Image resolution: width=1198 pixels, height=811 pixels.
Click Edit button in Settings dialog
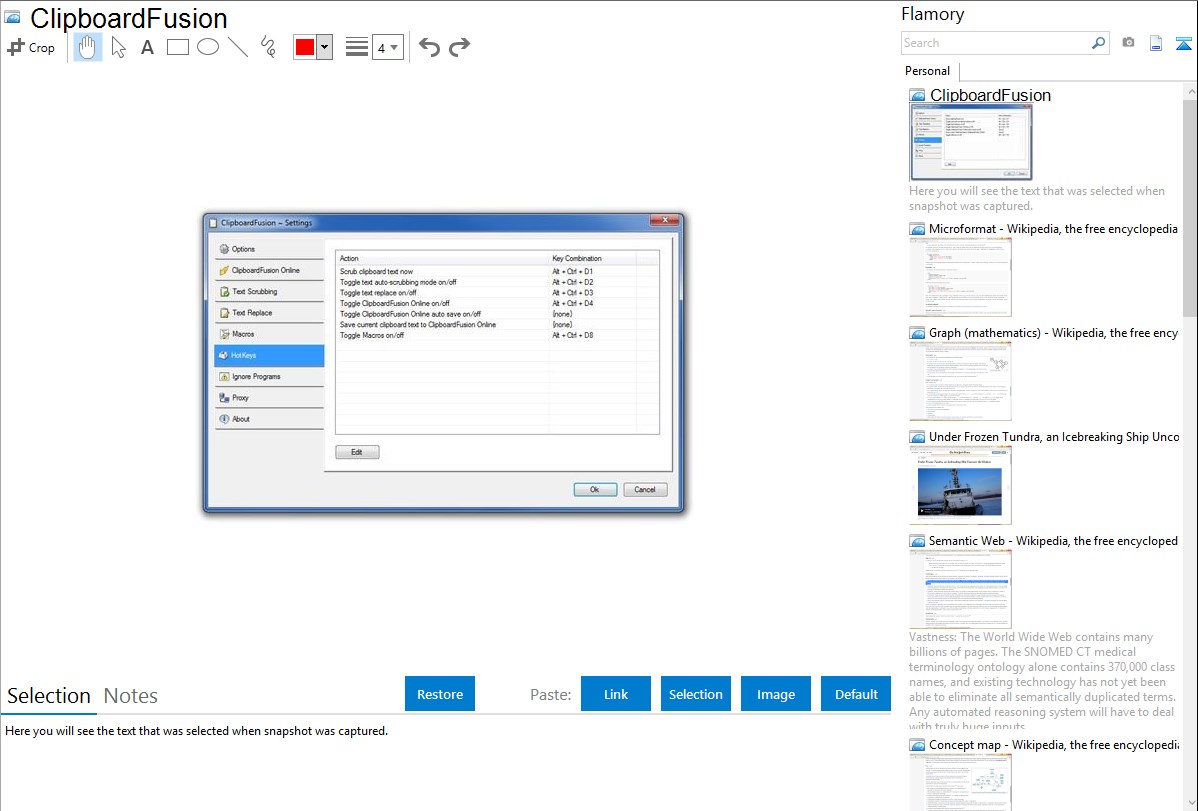coord(357,453)
